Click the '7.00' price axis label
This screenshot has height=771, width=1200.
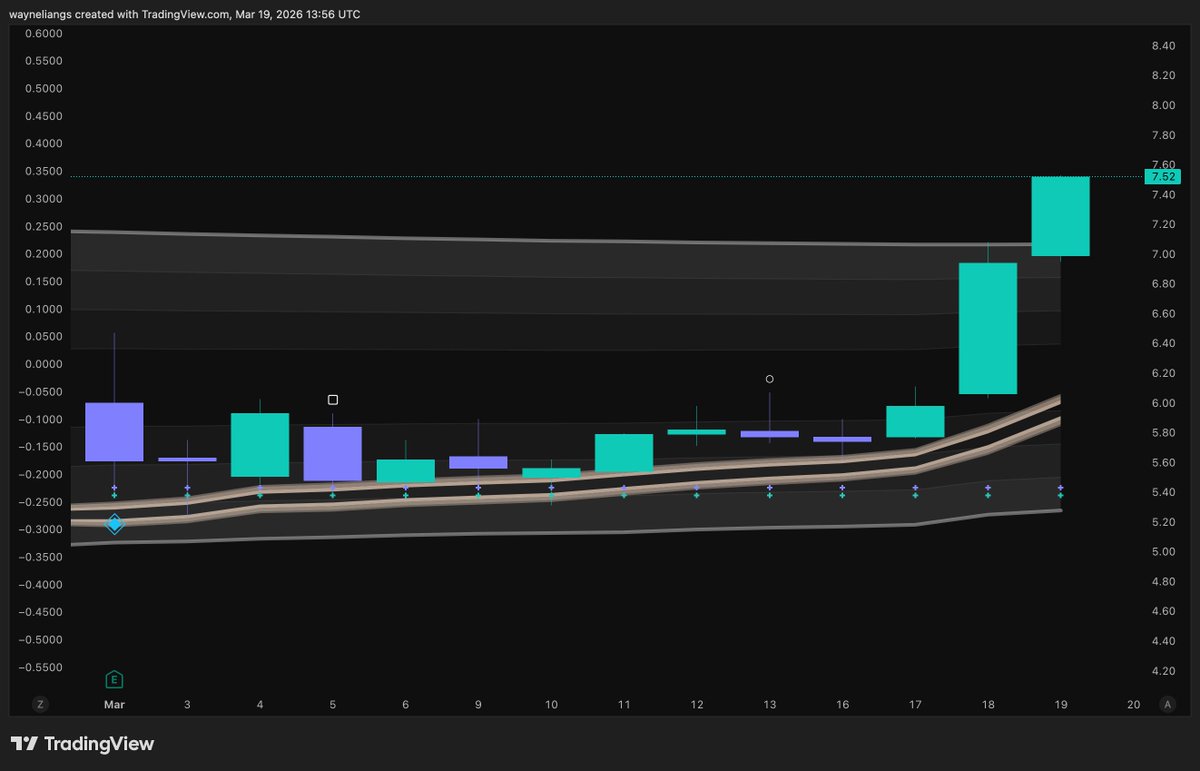1163,254
